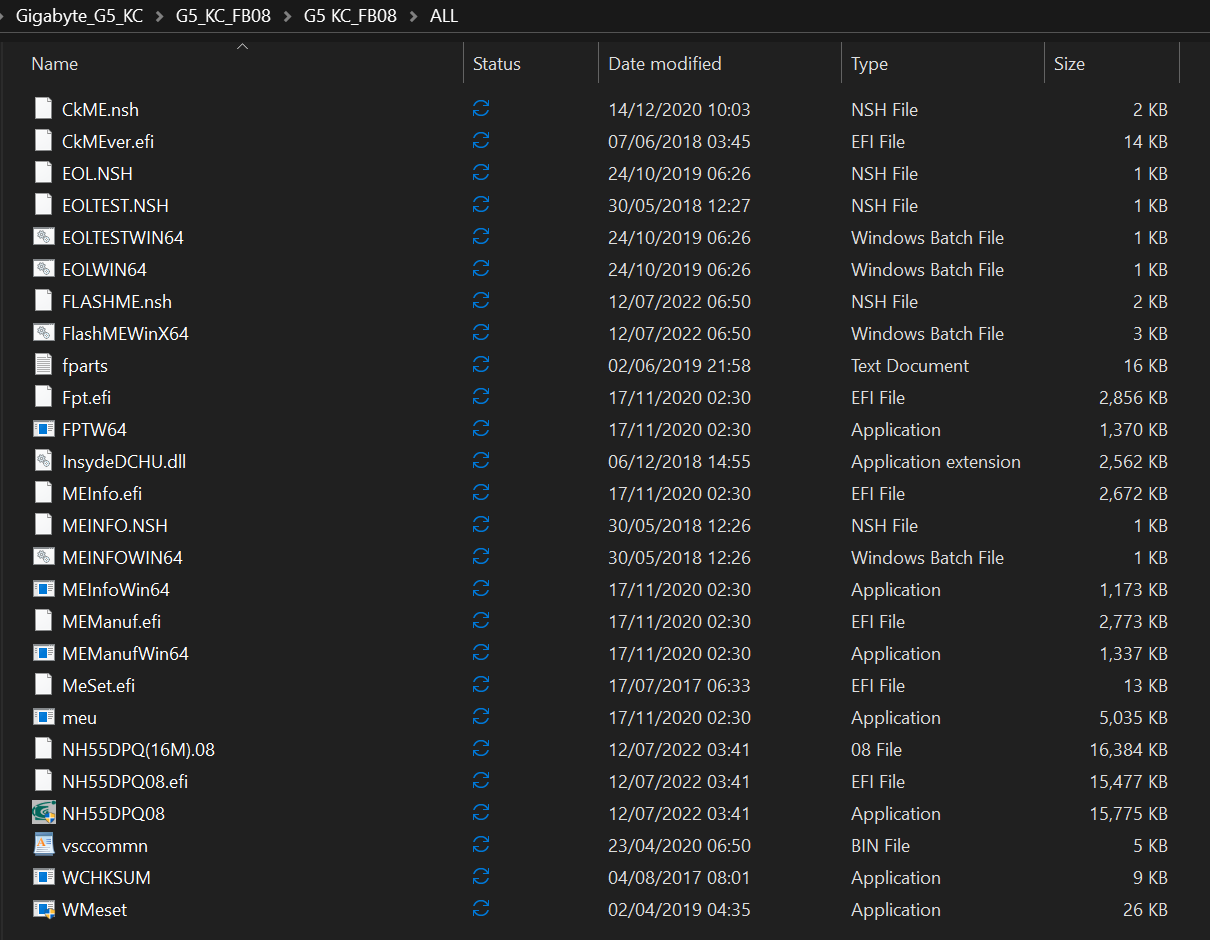Click the 5,035 KB size of meu
The width and height of the screenshot is (1210, 940).
1133,717
